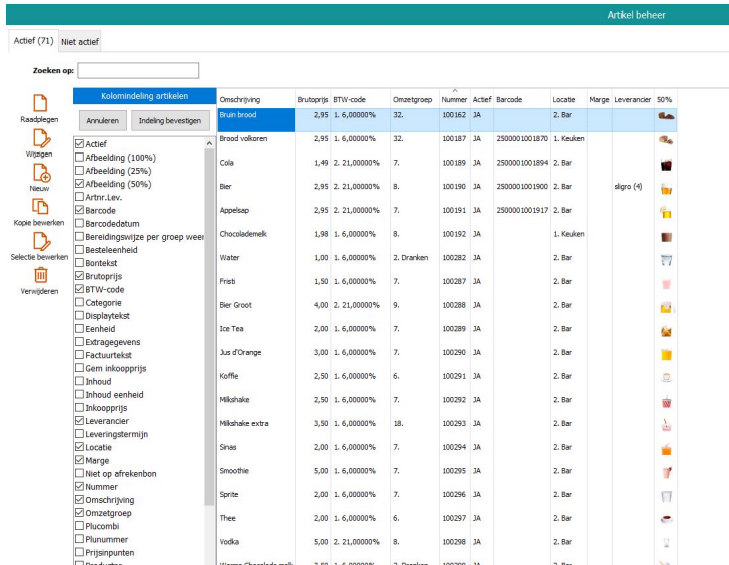Switch to the Niet actief tab

click(x=79, y=42)
